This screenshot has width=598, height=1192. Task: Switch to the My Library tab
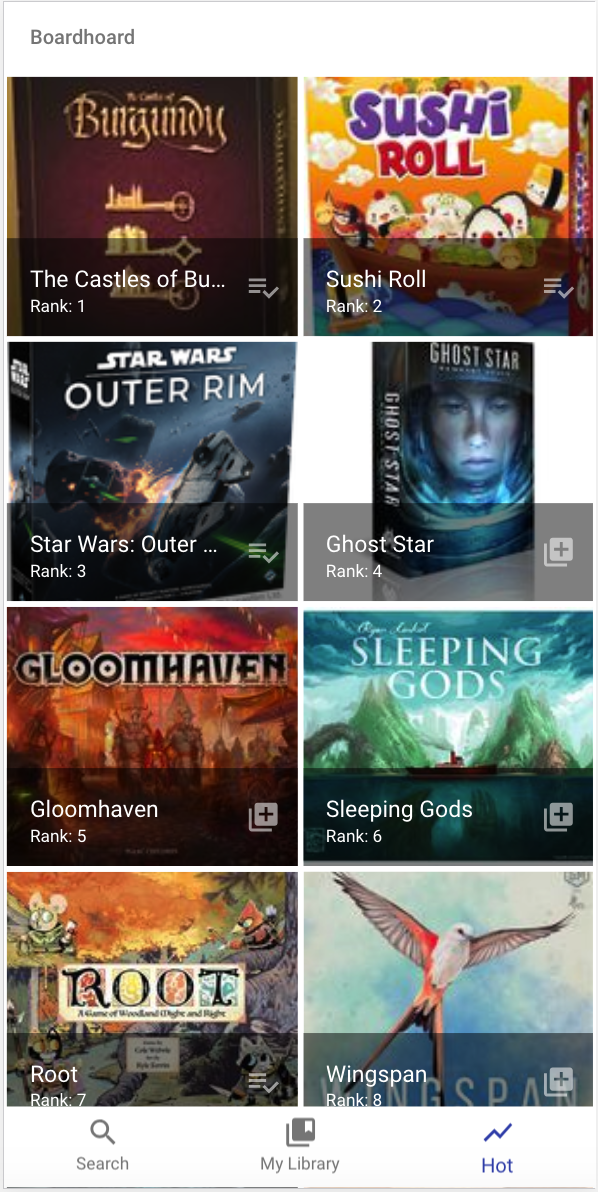299,1146
